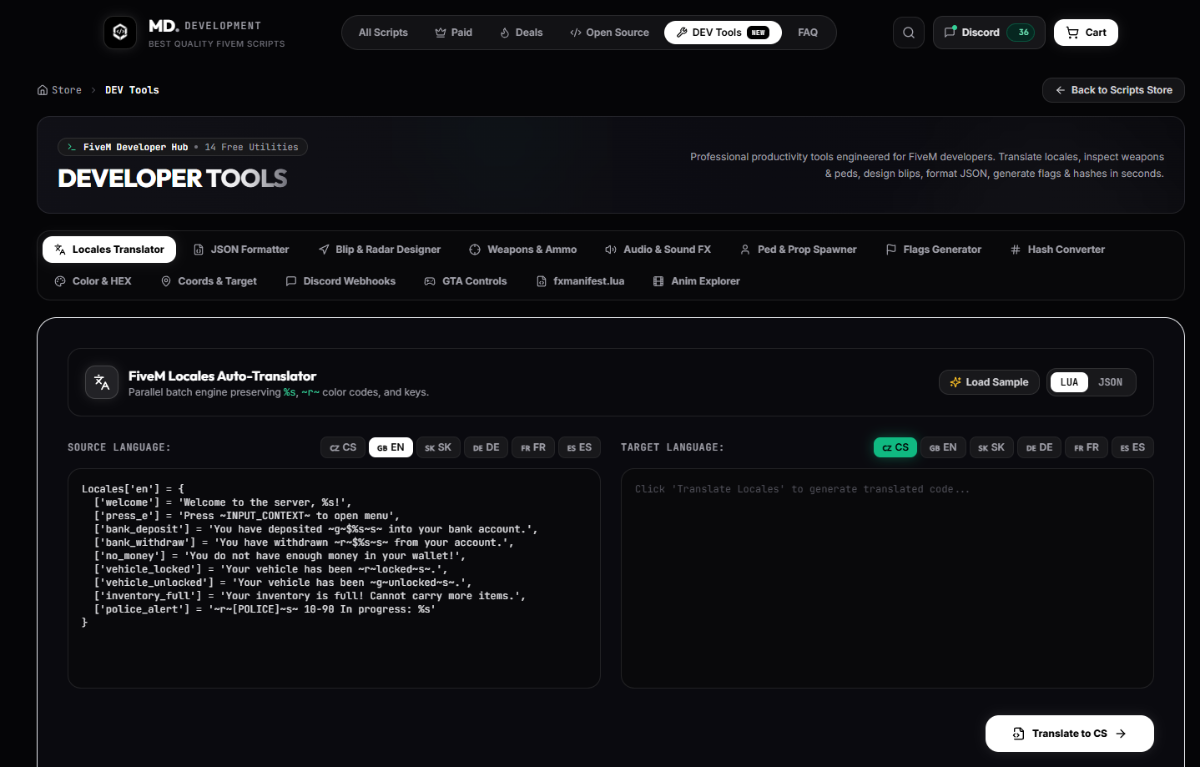Select LUA output format

coord(1069,382)
